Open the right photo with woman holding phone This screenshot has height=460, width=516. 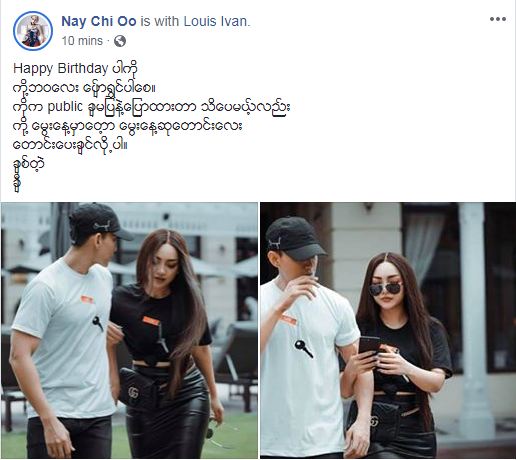(388, 330)
